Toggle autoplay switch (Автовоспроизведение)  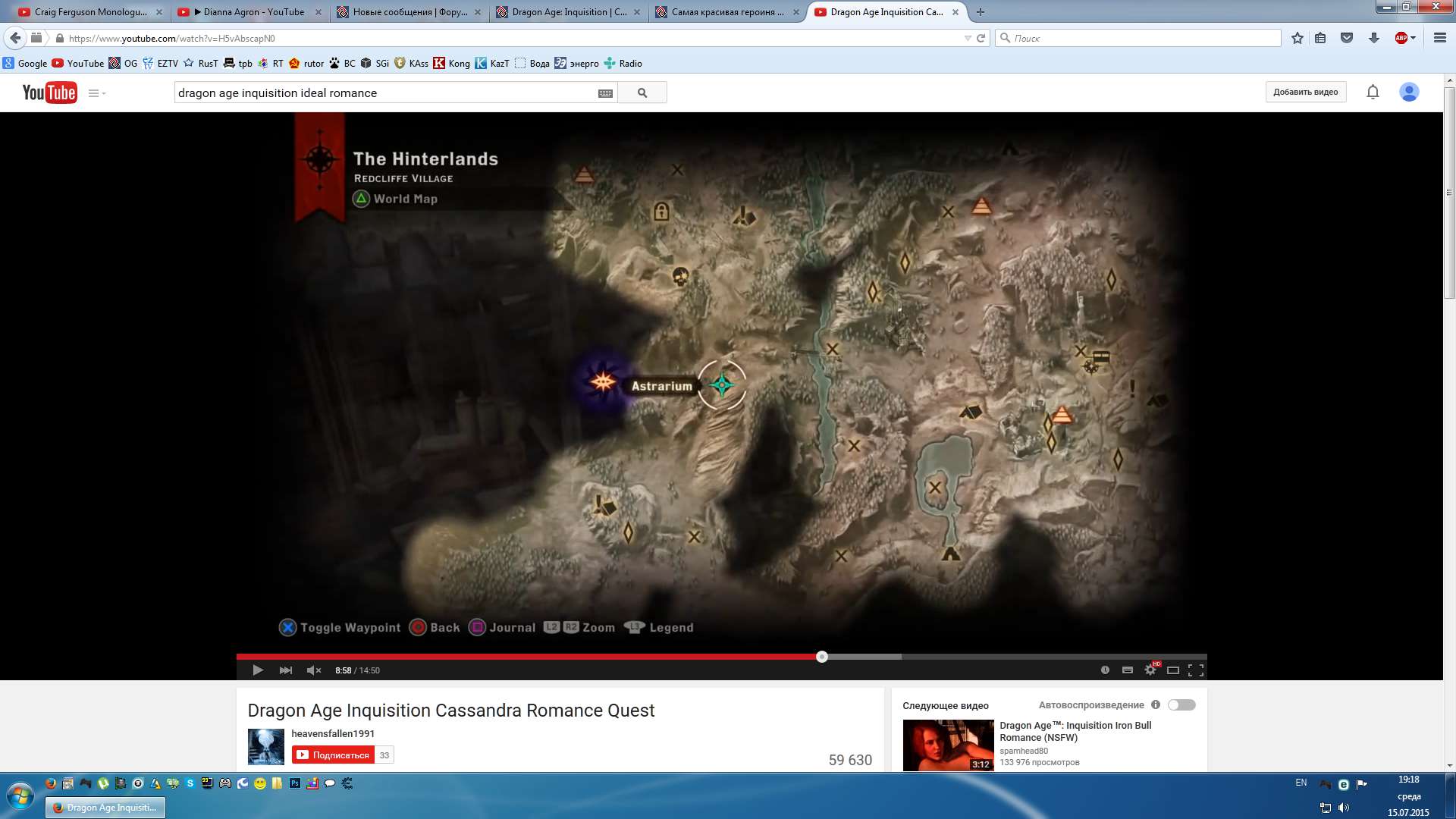click(x=1181, y=705)
